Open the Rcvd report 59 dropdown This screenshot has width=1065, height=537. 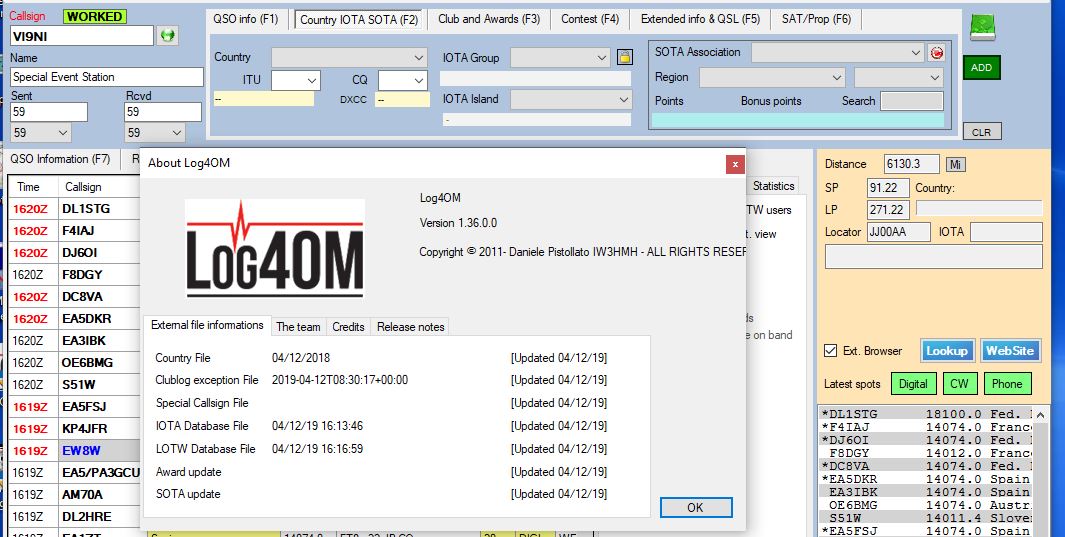tap(155, 133)
